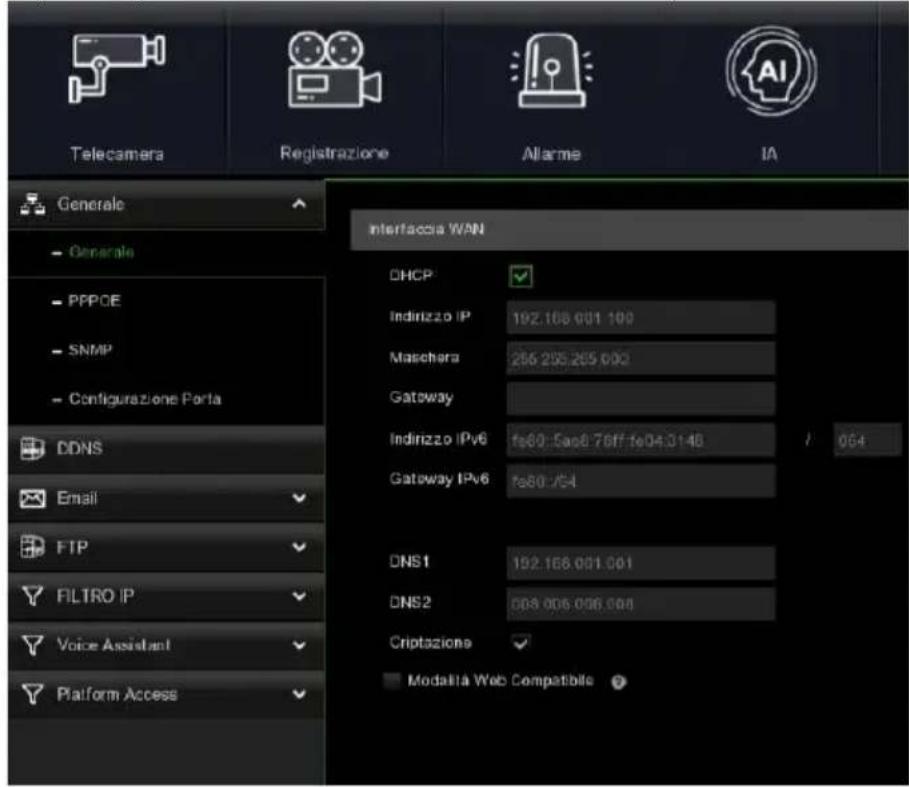Click the network icon beside Generale

pos(32,204)
